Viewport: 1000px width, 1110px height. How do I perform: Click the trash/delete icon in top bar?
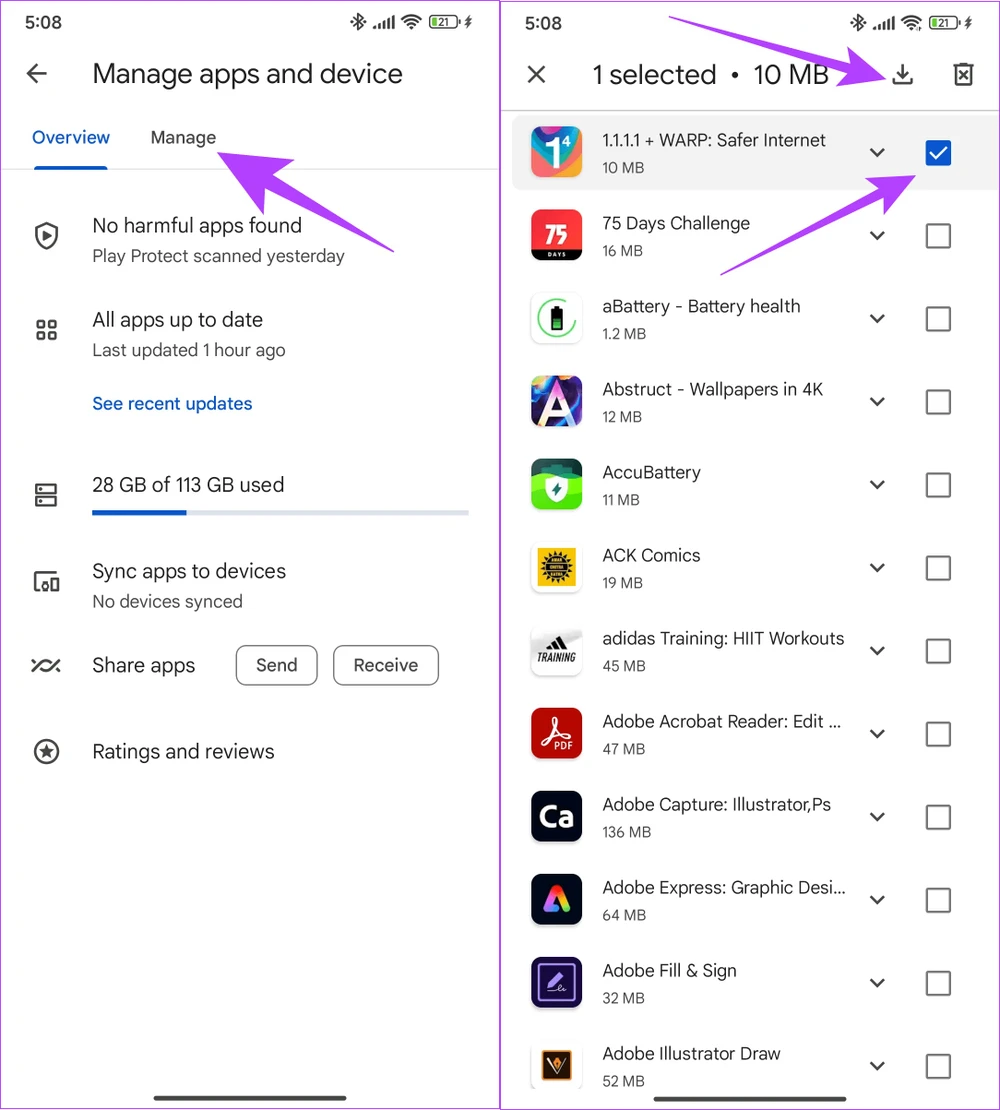pos(962,74)
